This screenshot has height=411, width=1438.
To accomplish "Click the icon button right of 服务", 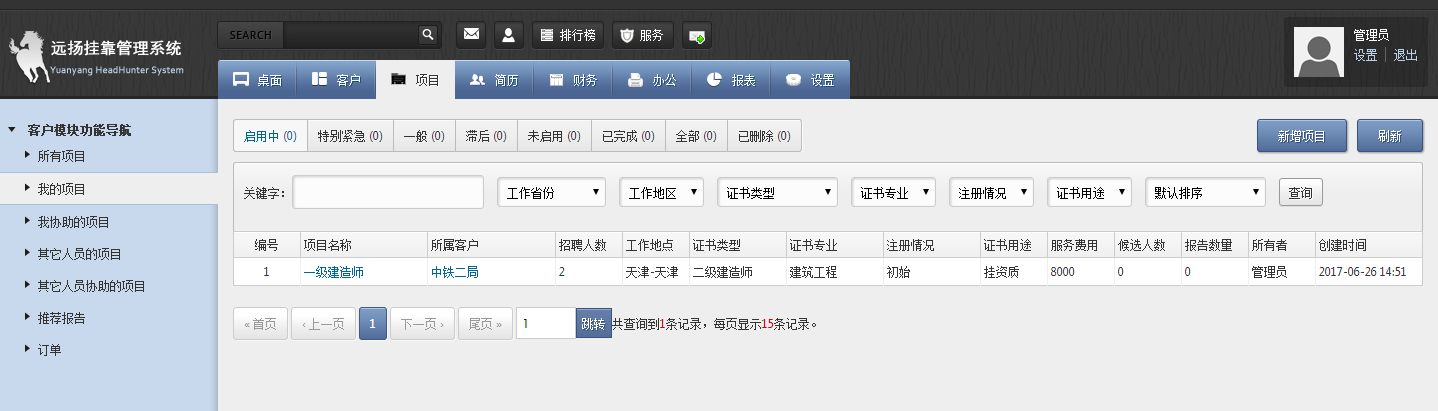I will point(697,35).
